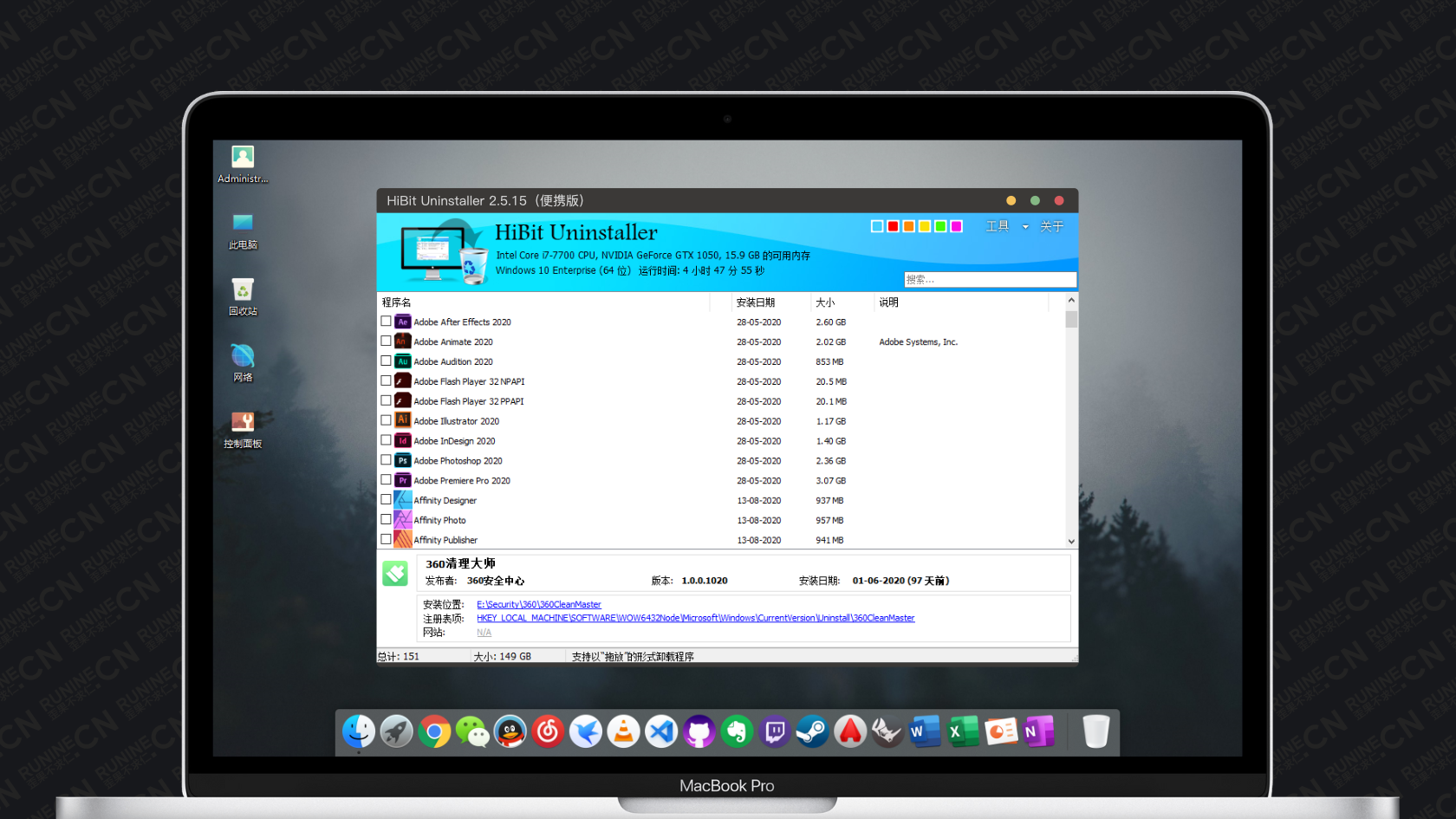Click the Adobe InDesign Id icon
The width and height of the screenshot is (1456, 819).
pyautogui.click(x=403, y=440)
